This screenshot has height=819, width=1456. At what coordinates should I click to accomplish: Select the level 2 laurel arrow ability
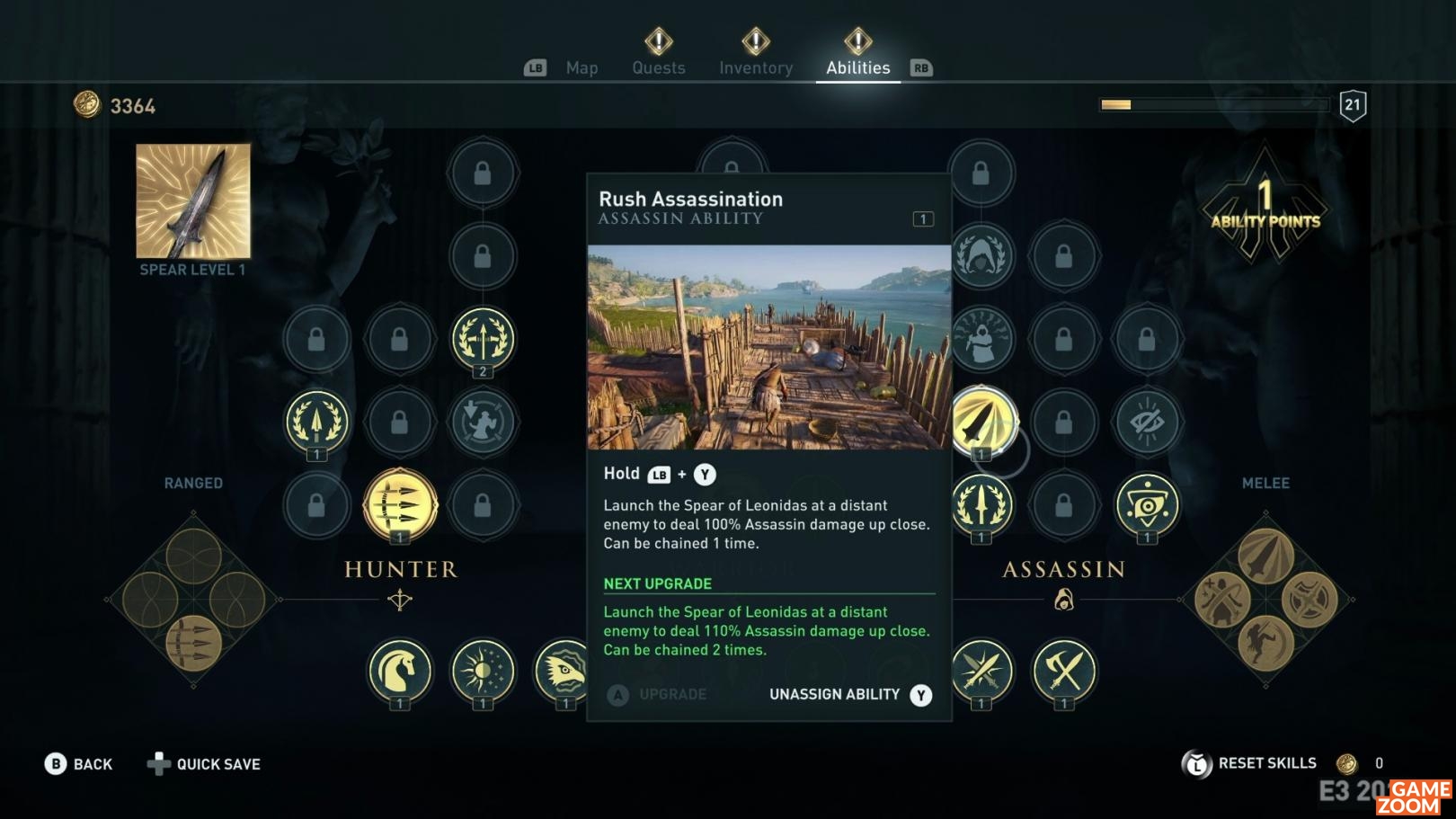(x=483, y=339)
